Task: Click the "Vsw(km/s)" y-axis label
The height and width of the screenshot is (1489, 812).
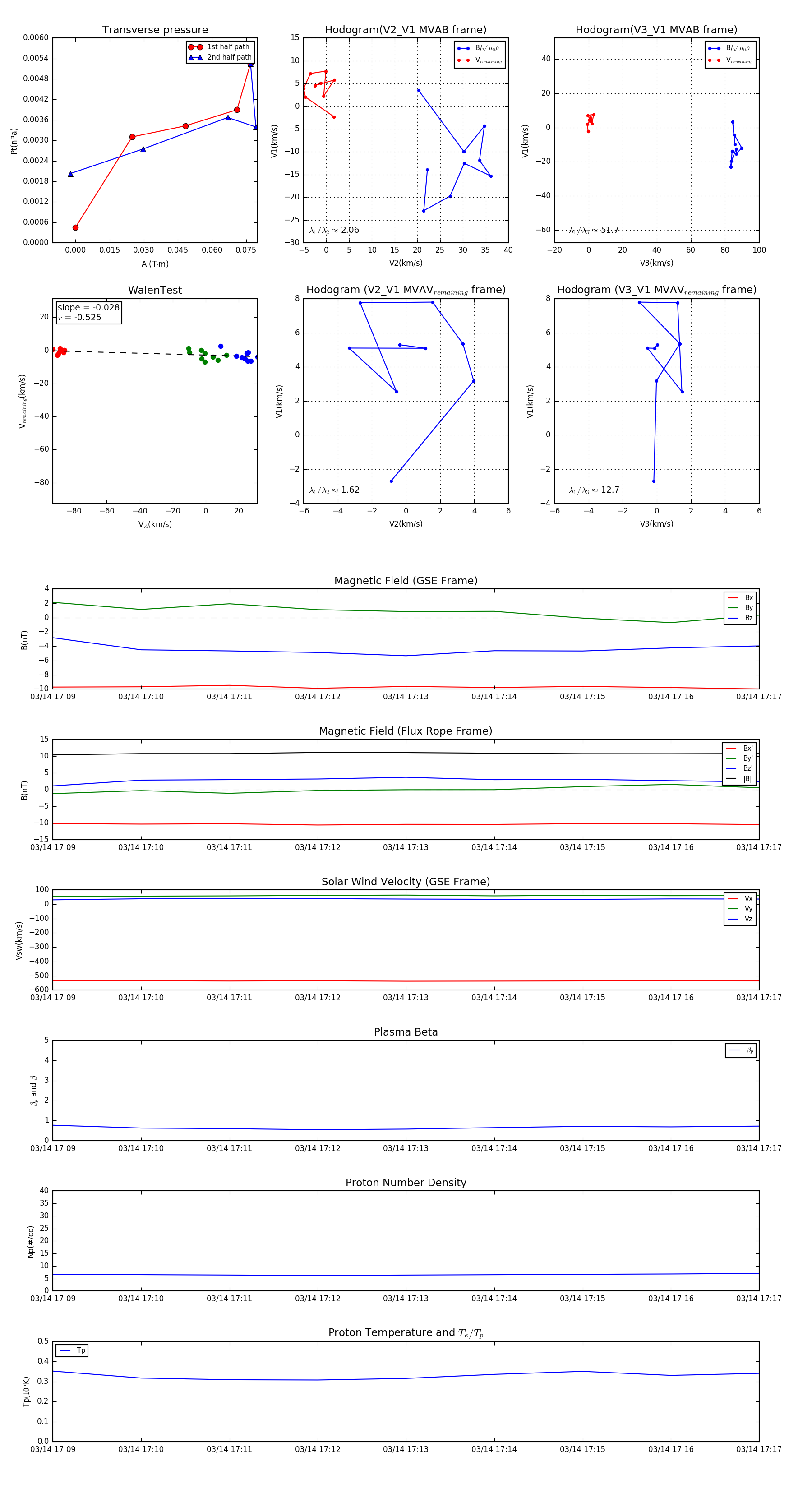Action: [19, 940]
